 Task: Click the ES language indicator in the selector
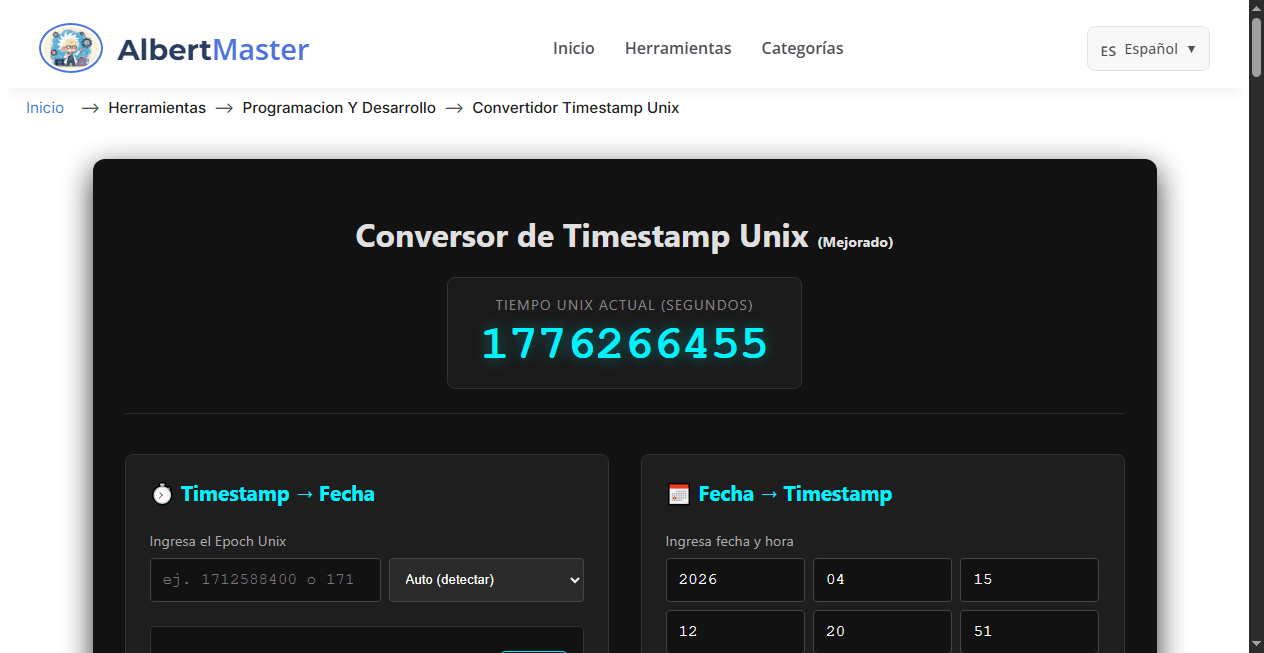point(1110,50)
